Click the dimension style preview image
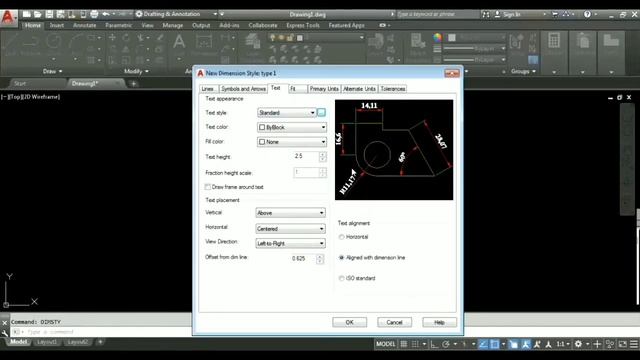The width and height of the screenshot is (640, 360). (x=394, y=150)
